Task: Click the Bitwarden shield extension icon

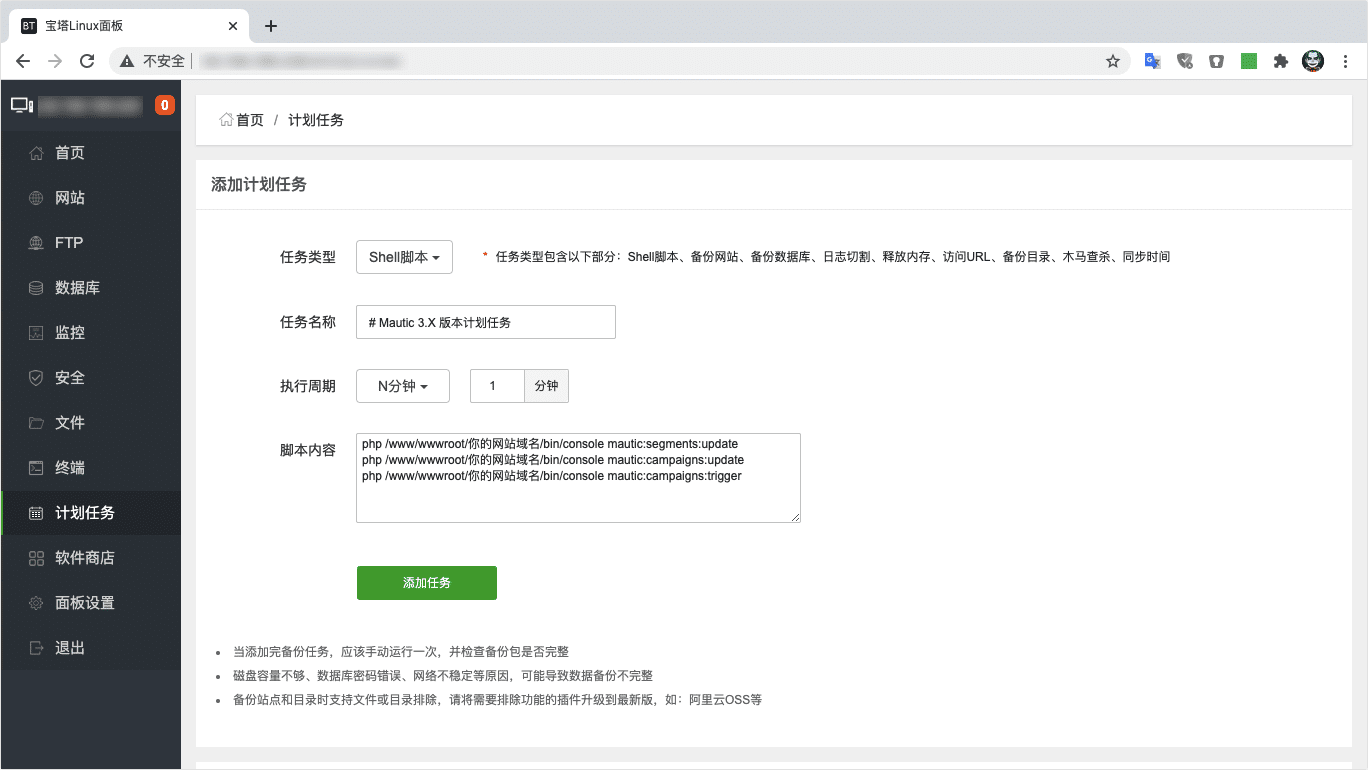Action: point(1216,61)
